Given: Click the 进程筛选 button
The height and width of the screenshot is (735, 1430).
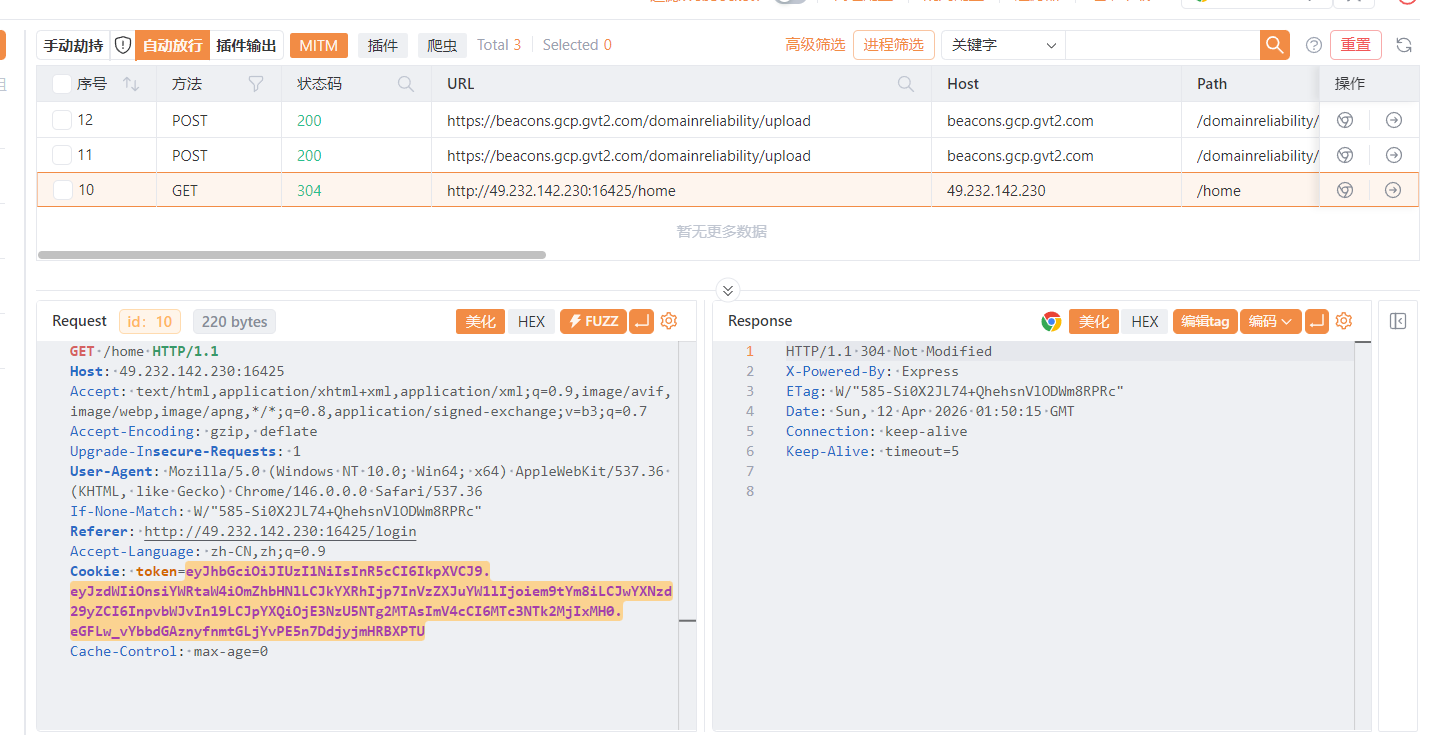Looking at the screenshot, I should (x=894, y=45).
